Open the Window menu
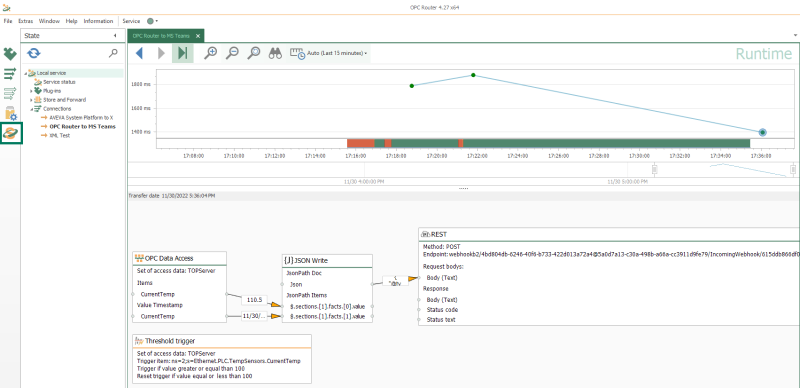Image resolution: width=800 pixels, height=388 pixels. 49,21
